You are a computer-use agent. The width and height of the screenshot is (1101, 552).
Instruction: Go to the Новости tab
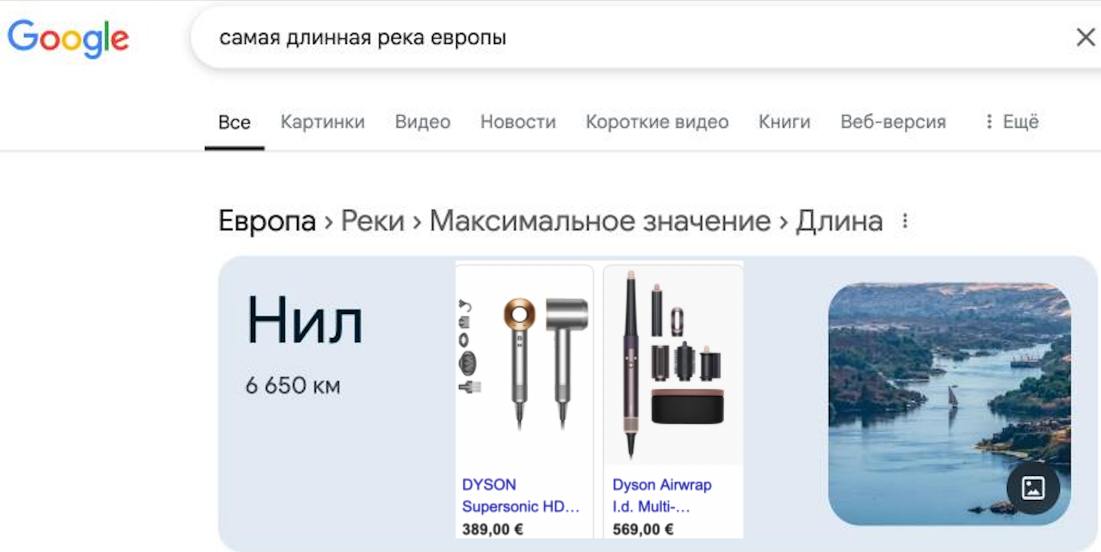click(517, 122)
